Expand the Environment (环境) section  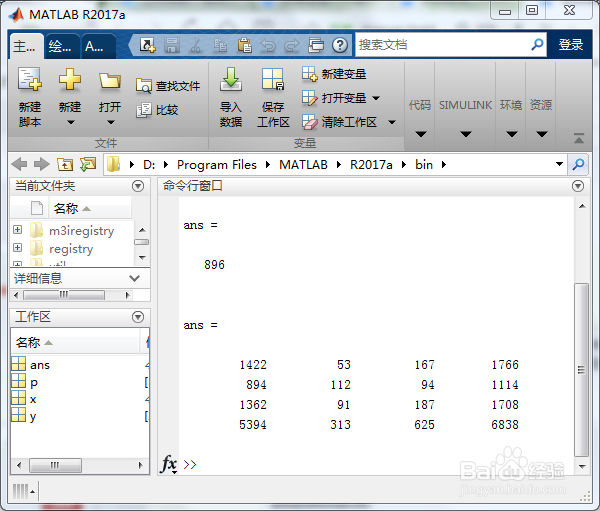pos(512,134)
